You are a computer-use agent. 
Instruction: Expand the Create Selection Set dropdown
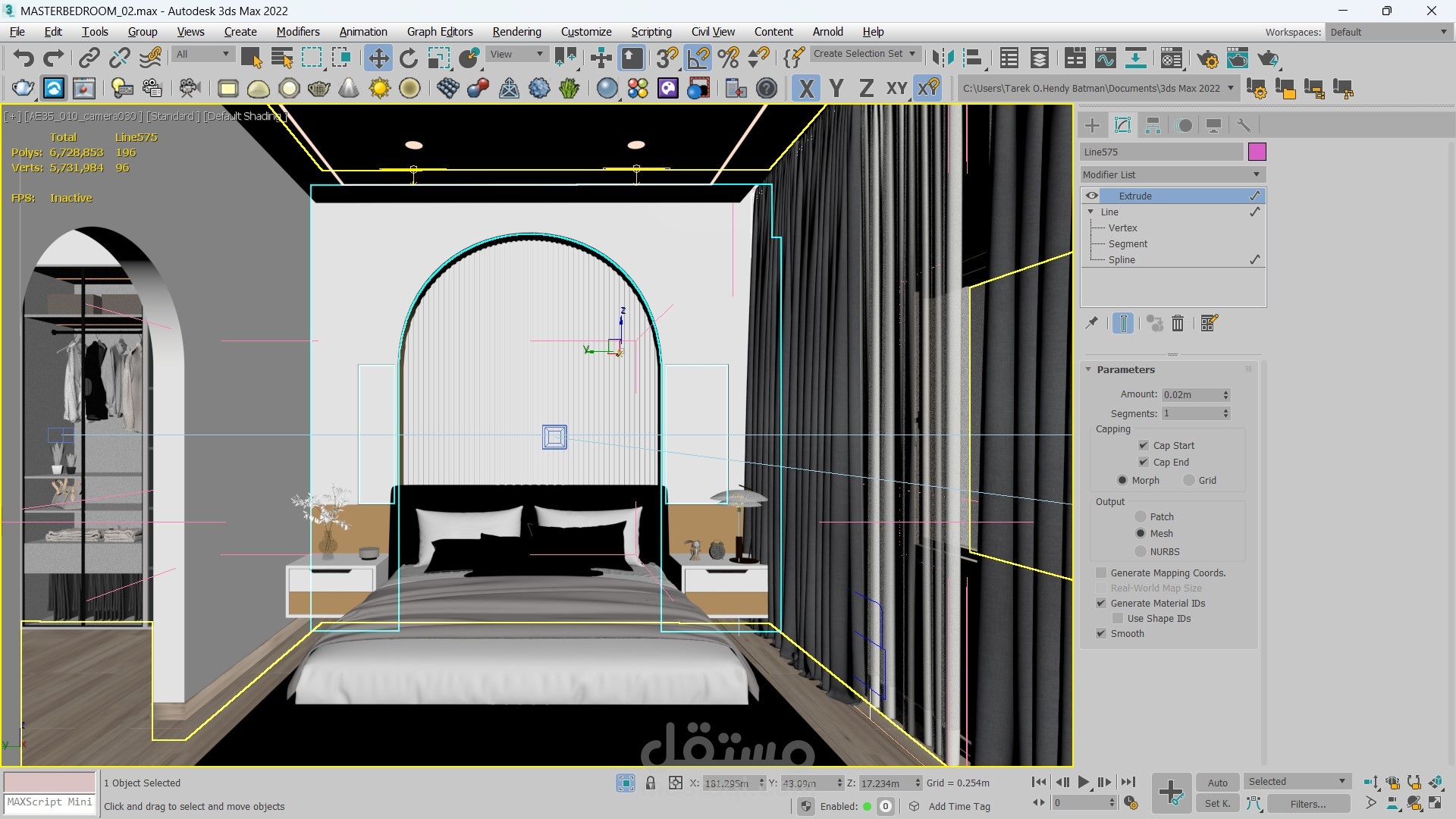pyautogui.click(x=912, y=54)
